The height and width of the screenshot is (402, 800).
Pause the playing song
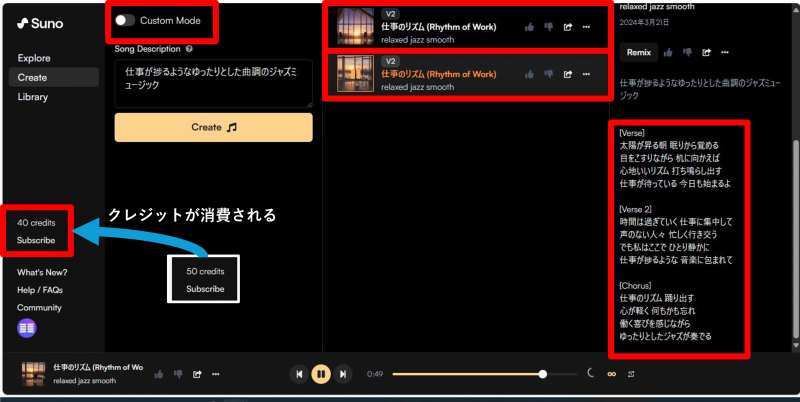click(x=321, y=374)
